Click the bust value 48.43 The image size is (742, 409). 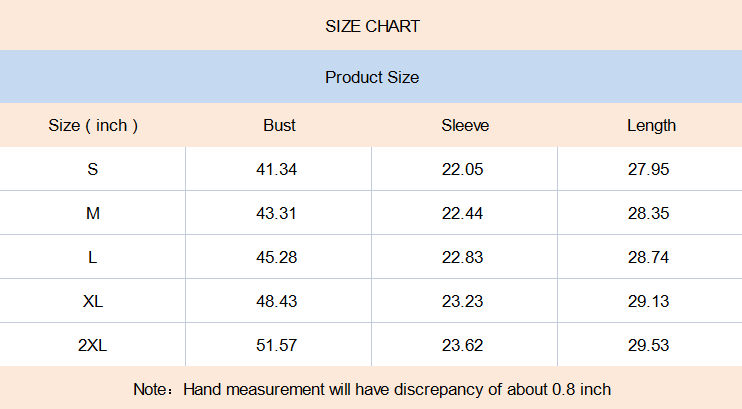[x=277, y=301]
